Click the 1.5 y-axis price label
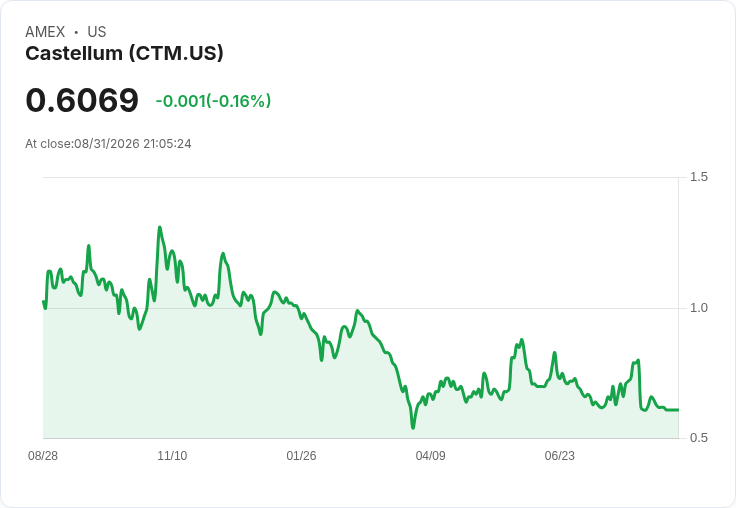This screenshot has width=736, height=508. [x=698, y=177]
